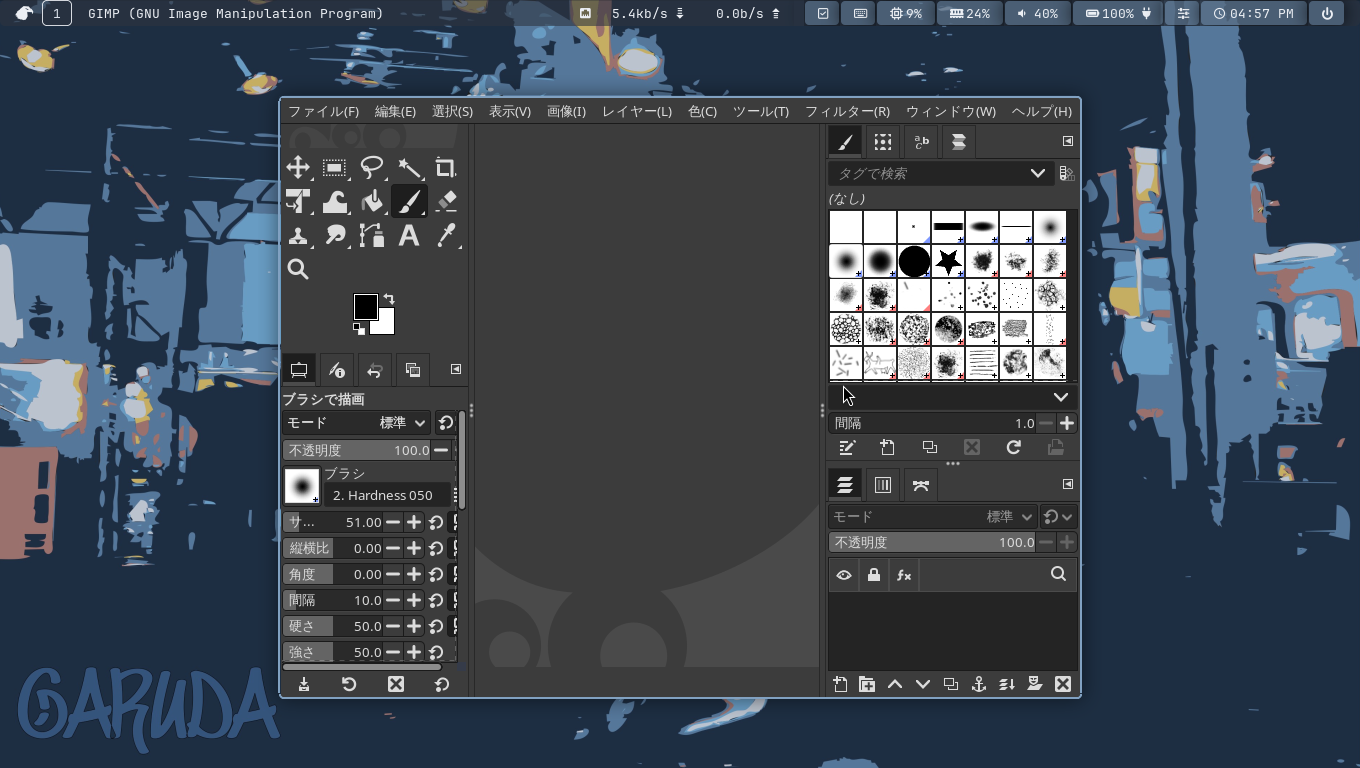Select the Text tool
Image resolution: width=1360 pixels, height=768 pixels.
point(409,235)
